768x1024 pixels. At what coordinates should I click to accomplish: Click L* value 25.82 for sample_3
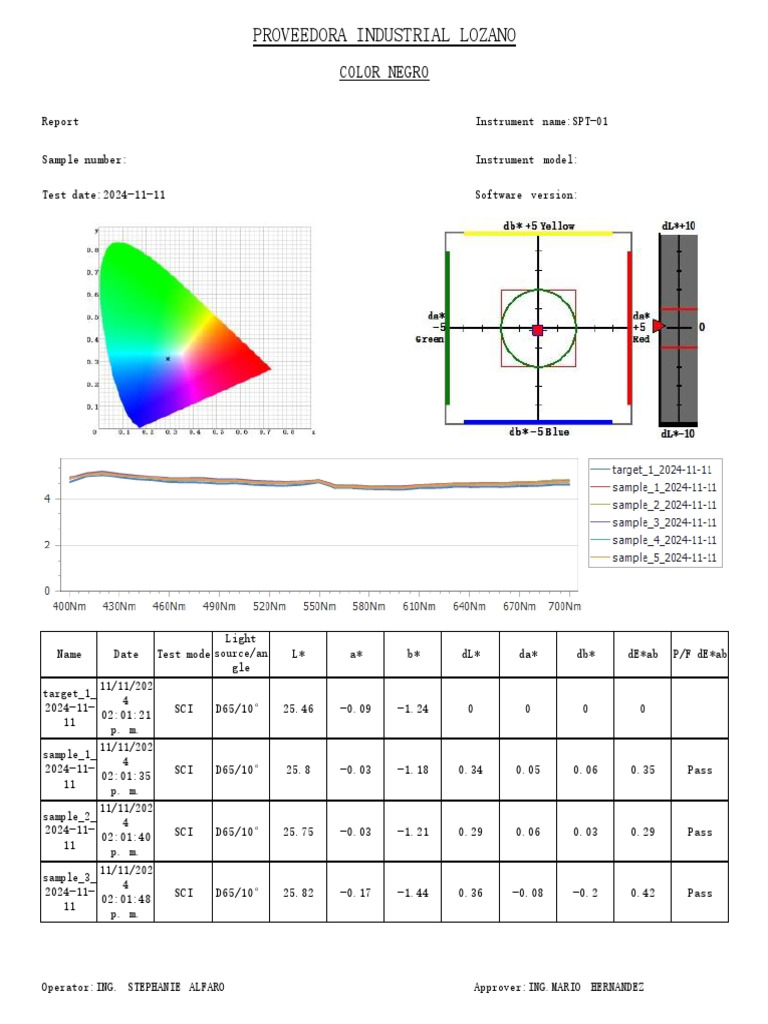pyautogui.click(x=298, y=893)
